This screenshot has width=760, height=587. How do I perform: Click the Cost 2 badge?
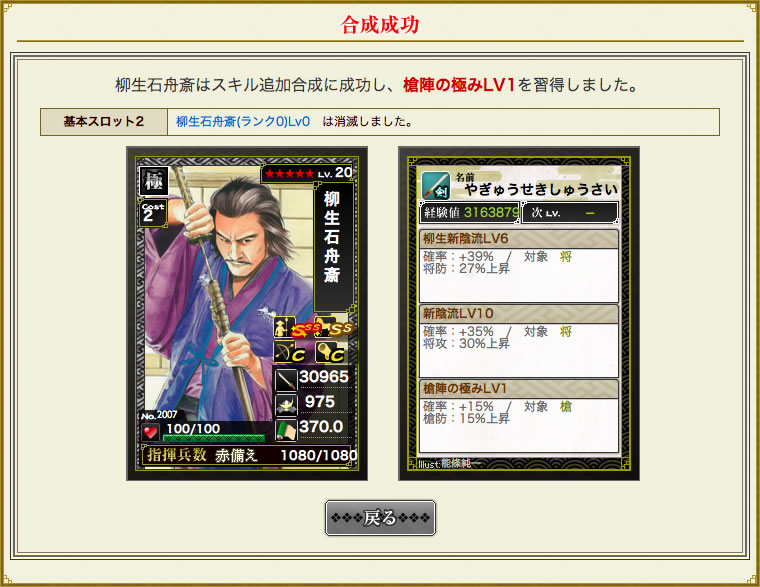[x=153, y=213]
